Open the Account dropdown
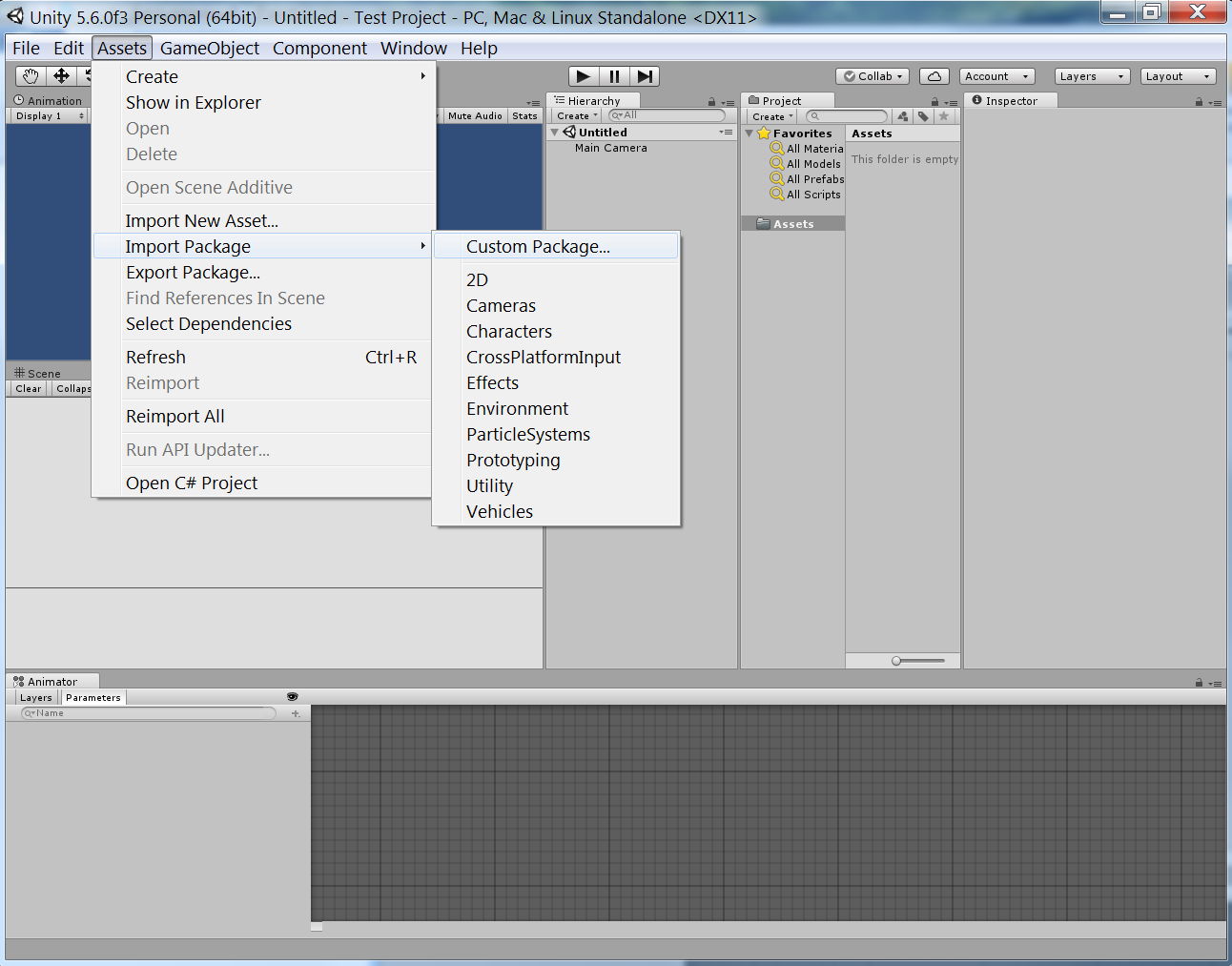The image size is (1232, 966). pyautogui.click(x=996, y=76)
